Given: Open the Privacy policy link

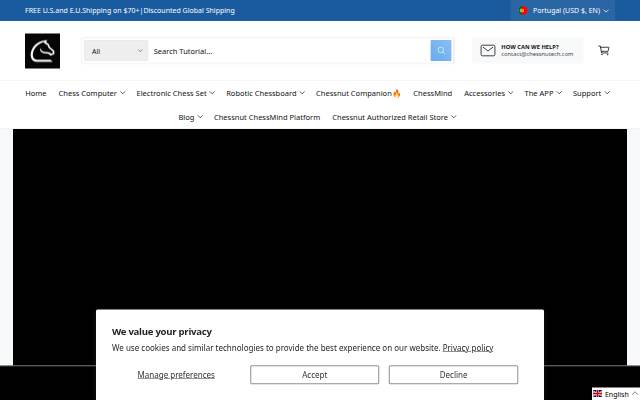Looking at the screenshot, I should pyautogui.click(x=468, y=348).
